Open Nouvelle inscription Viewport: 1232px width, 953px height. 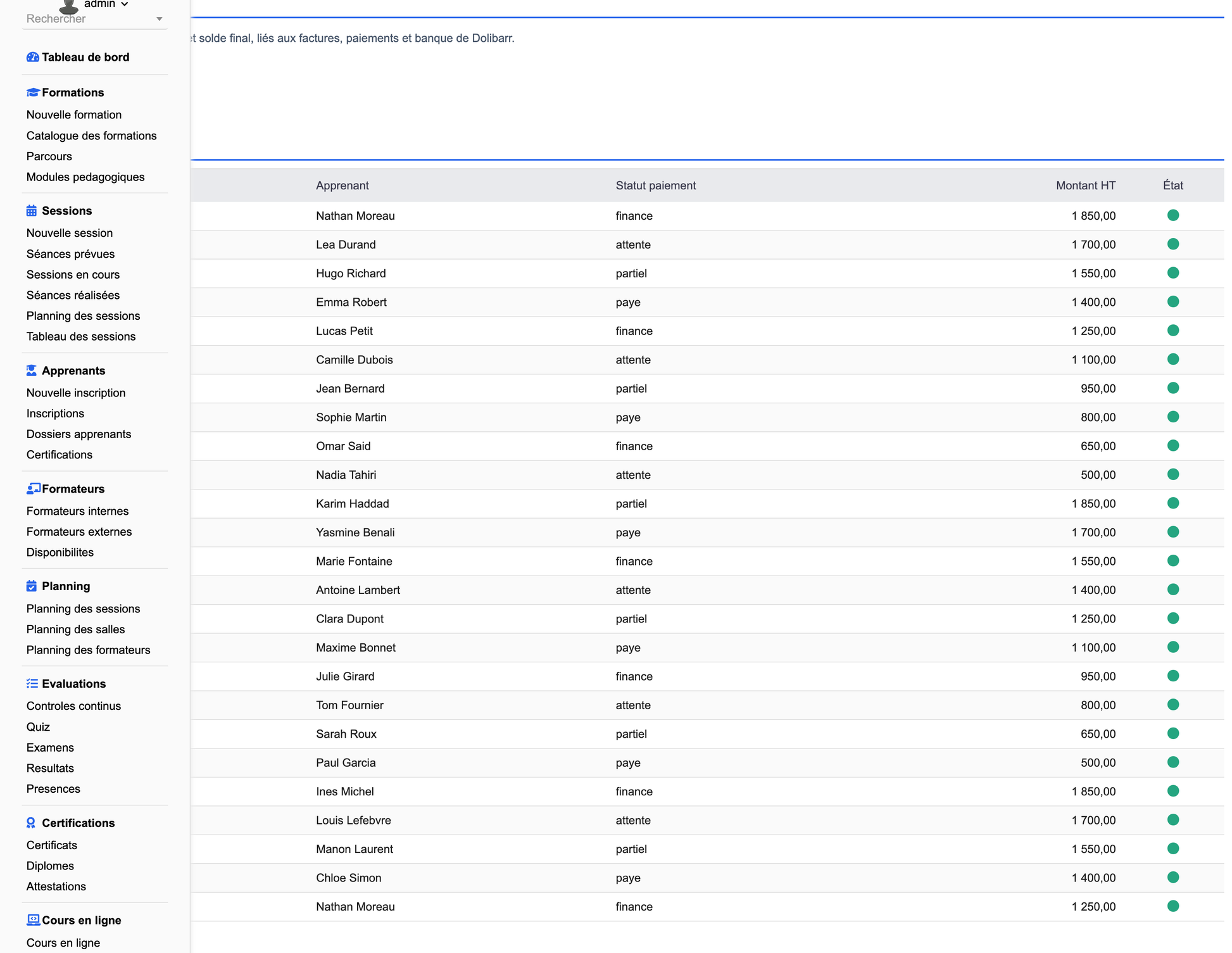click(x=76, y=393)
